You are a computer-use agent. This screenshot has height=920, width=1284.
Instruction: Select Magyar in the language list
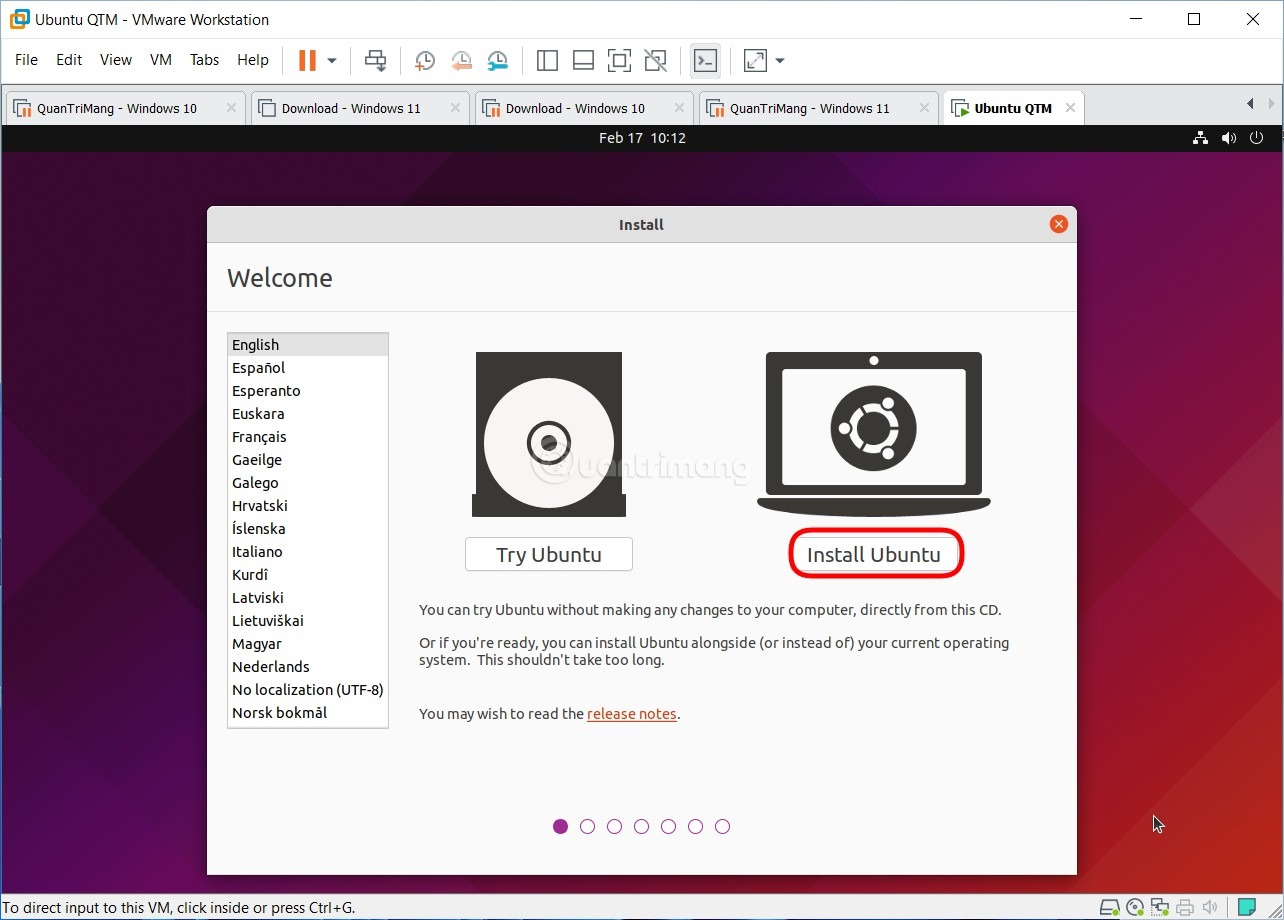pyautogui.click(x=307, y=644)
